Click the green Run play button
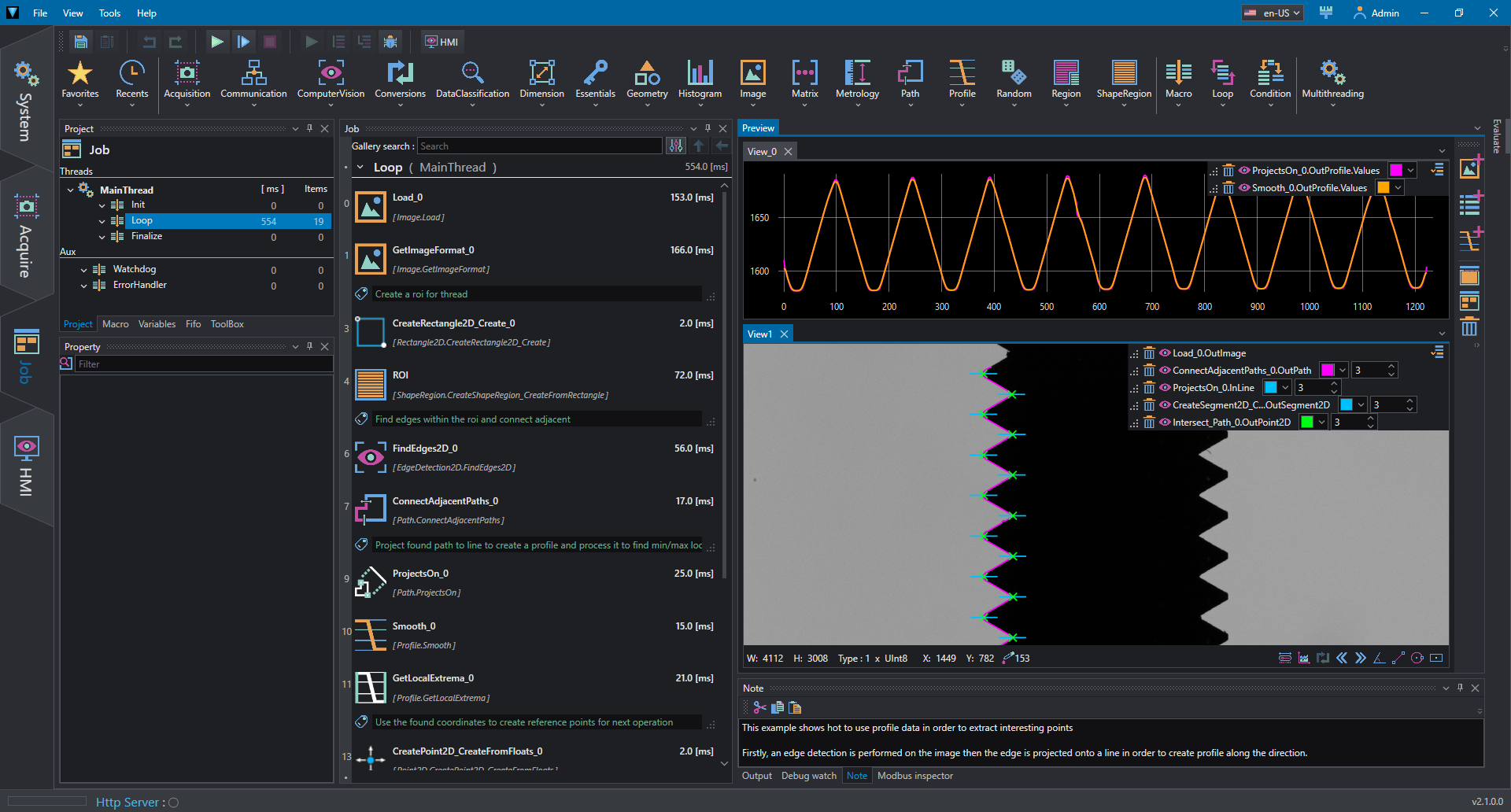Screen dimensions: 1511x812 click(217, 42)
